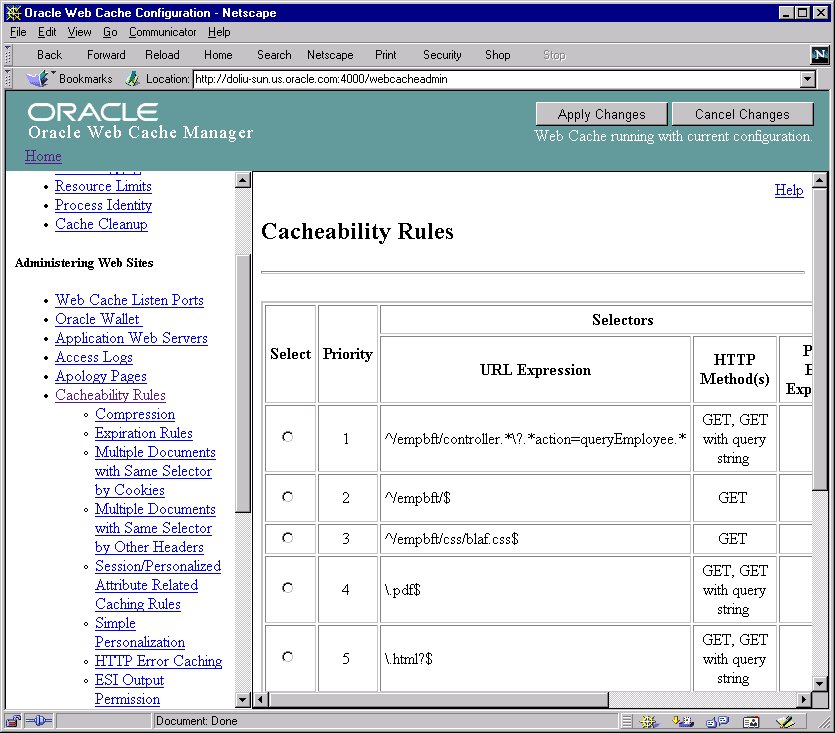Open the View menu
The image size is (835, 733).
pos(79,32)
